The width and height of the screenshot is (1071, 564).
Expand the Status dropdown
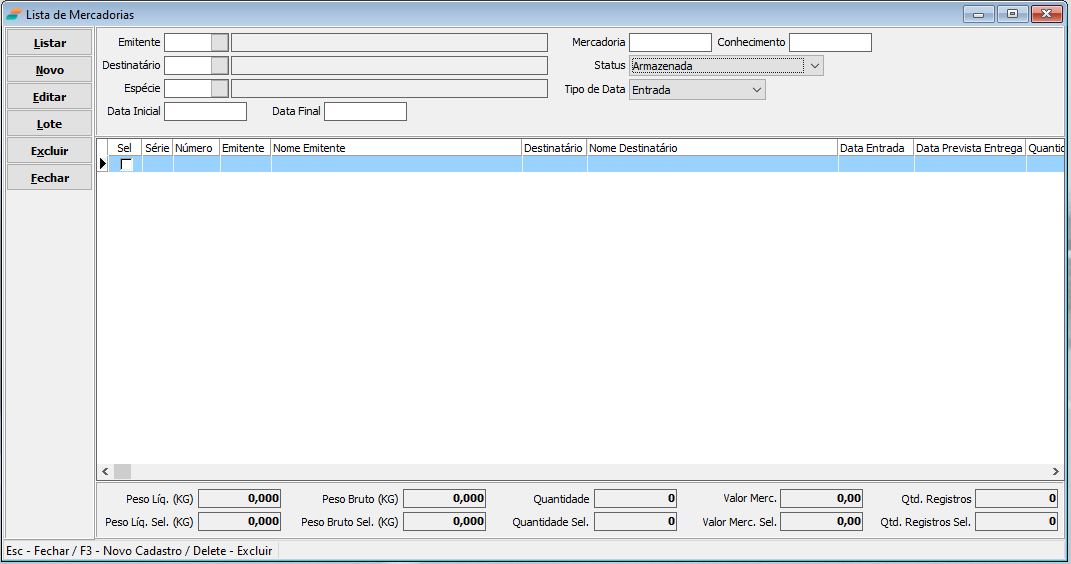(x=814, y=66)
